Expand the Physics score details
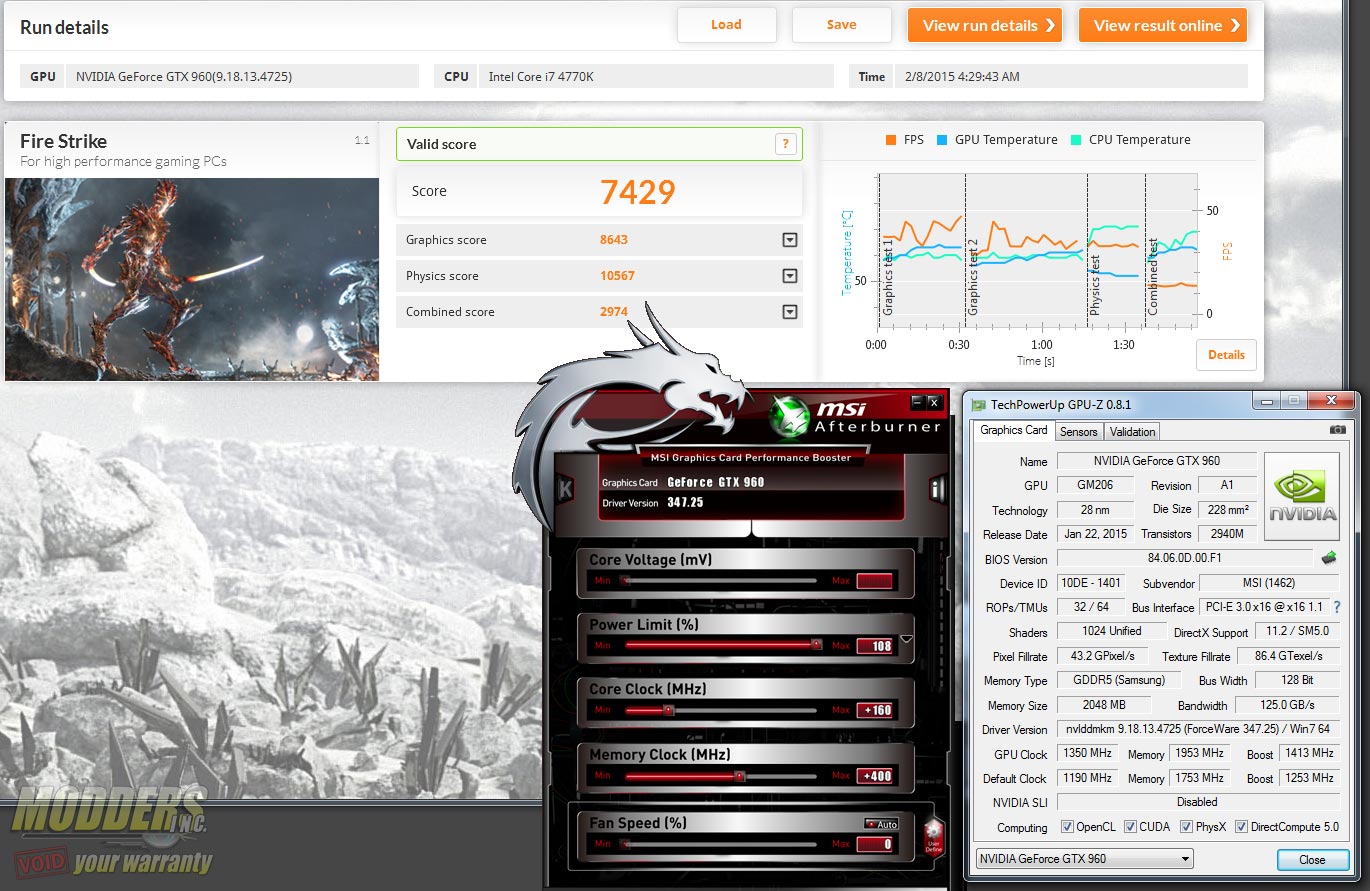Viewport: 1370px width, 891px height. click(790, 276)
